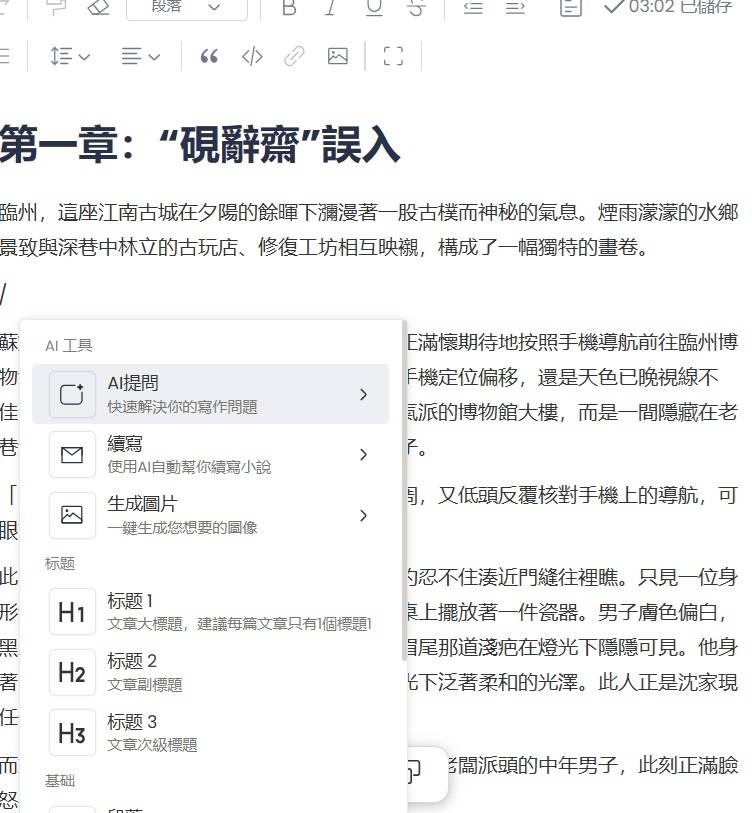752x813 pixels.
Task: Click the eraser clear-format icon
Action: (97, 7)
